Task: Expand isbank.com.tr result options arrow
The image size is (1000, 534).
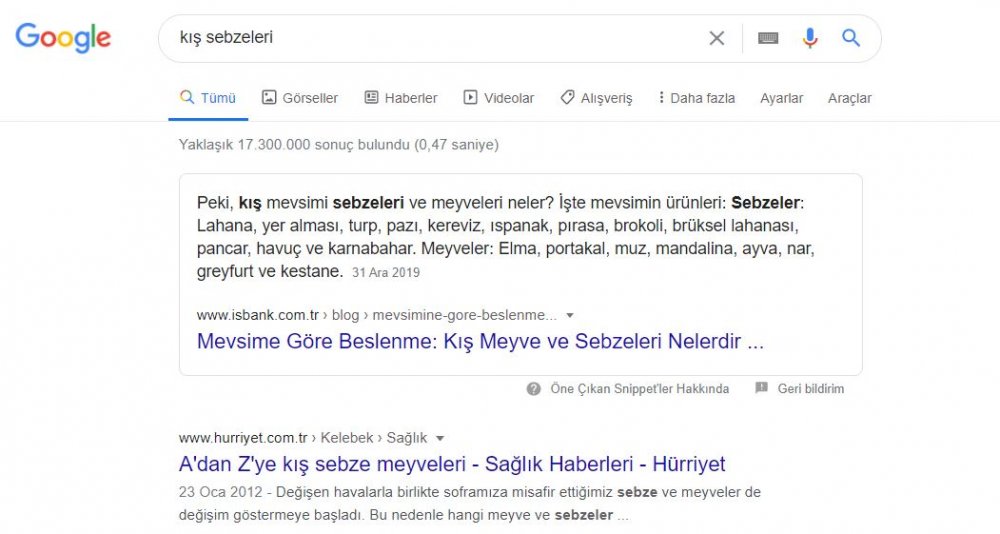Action: coord(570,315)
